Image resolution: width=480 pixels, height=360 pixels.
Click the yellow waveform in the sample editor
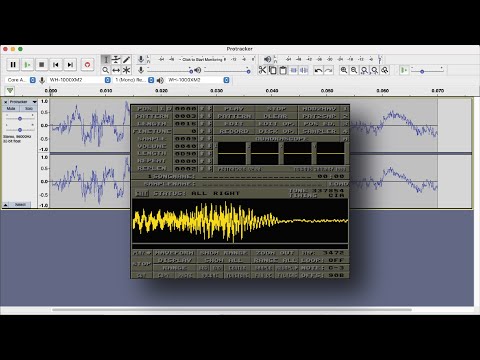point(240,221)
